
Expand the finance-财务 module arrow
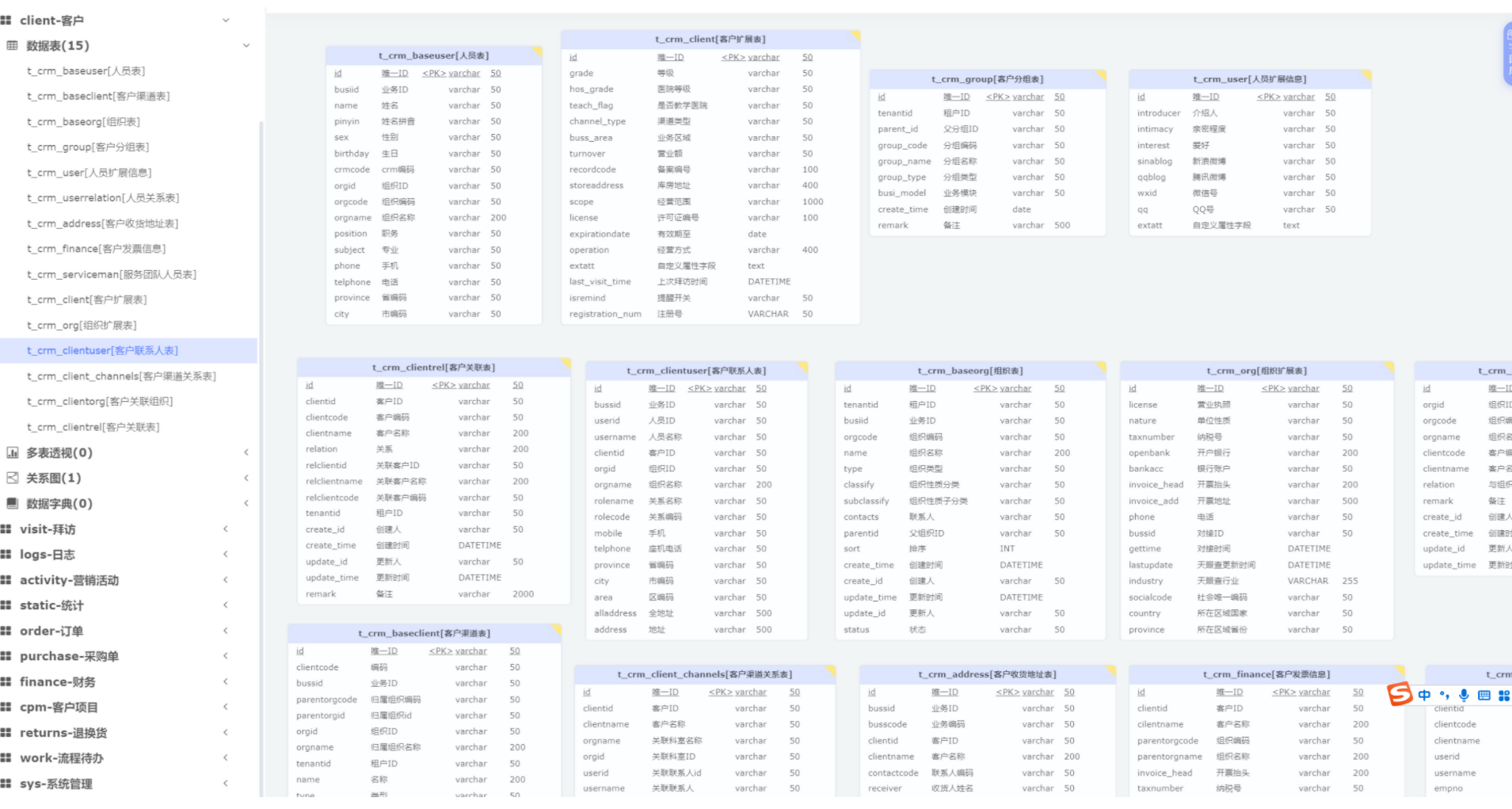(226, 682)
